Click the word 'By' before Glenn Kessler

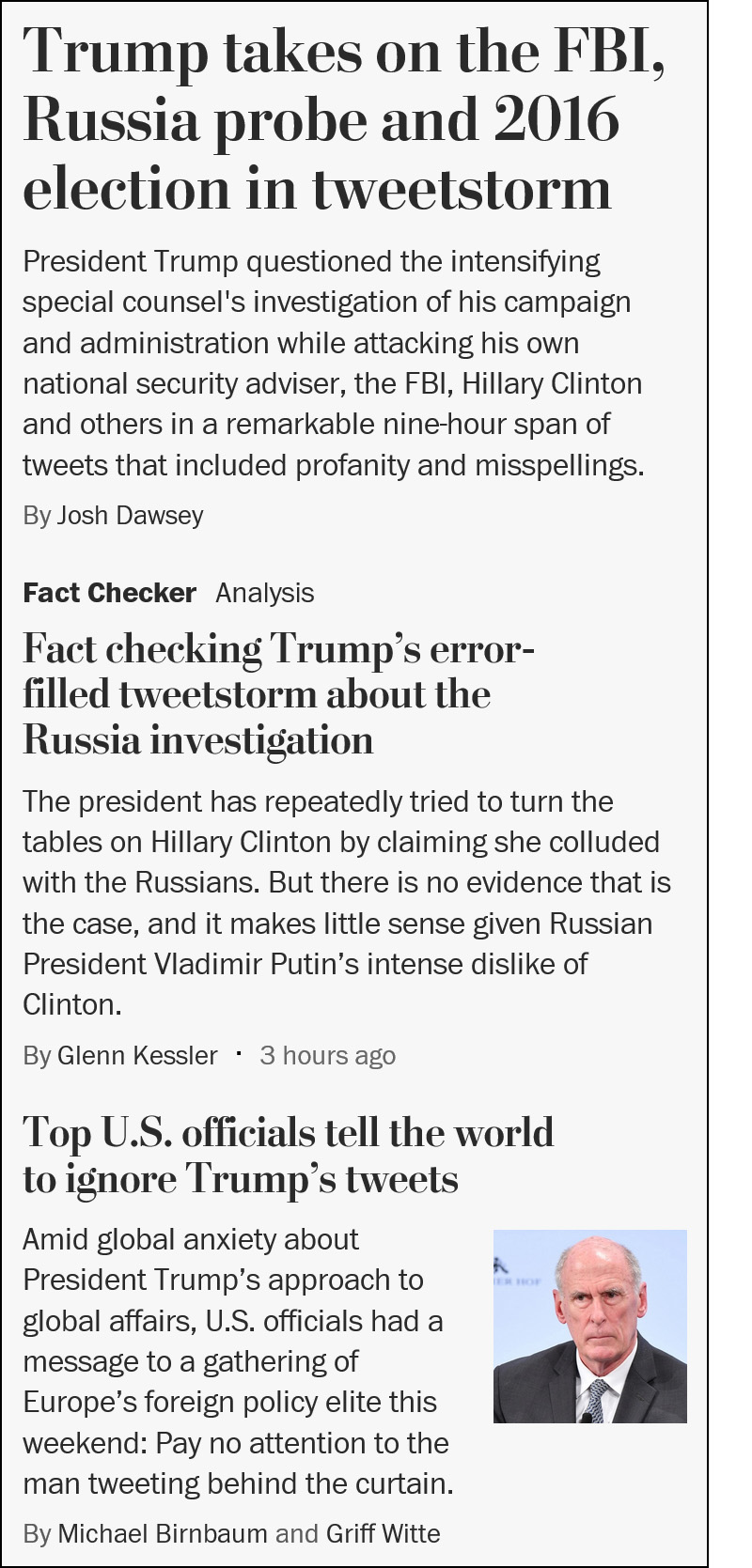(x=37, y=1056)
